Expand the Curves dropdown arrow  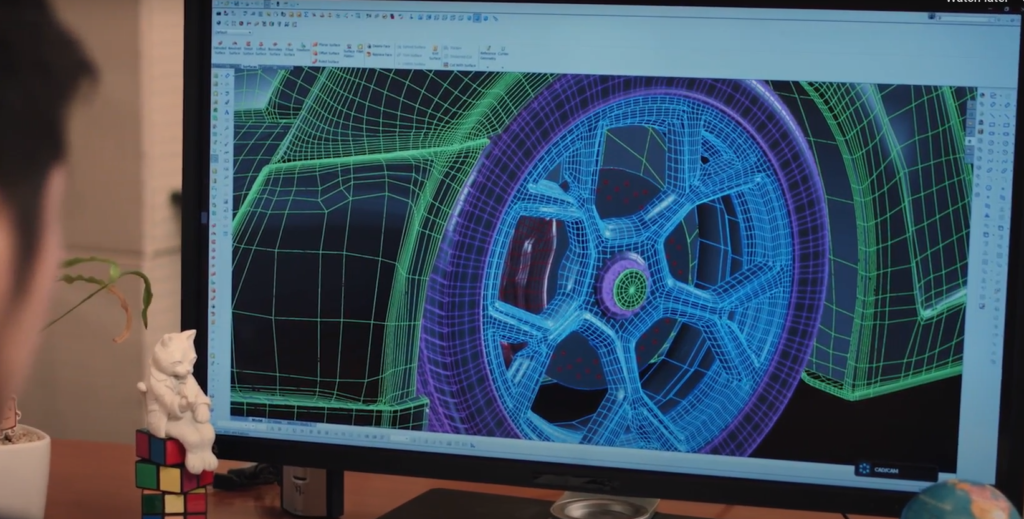point(503,67)
